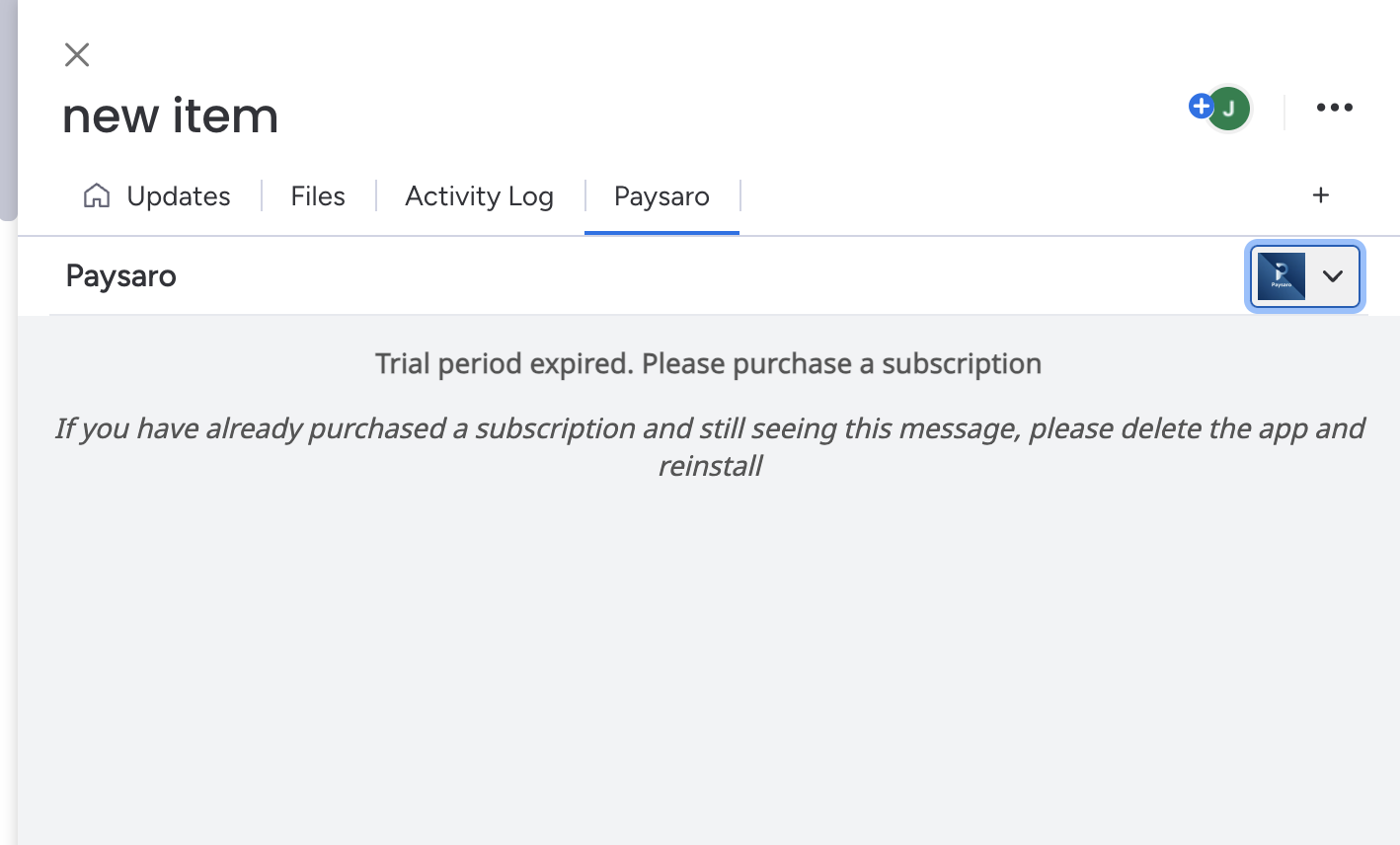1400x845 pixels.
Task: Click the Paysaro section heading
Action: (x=121, y=276)
